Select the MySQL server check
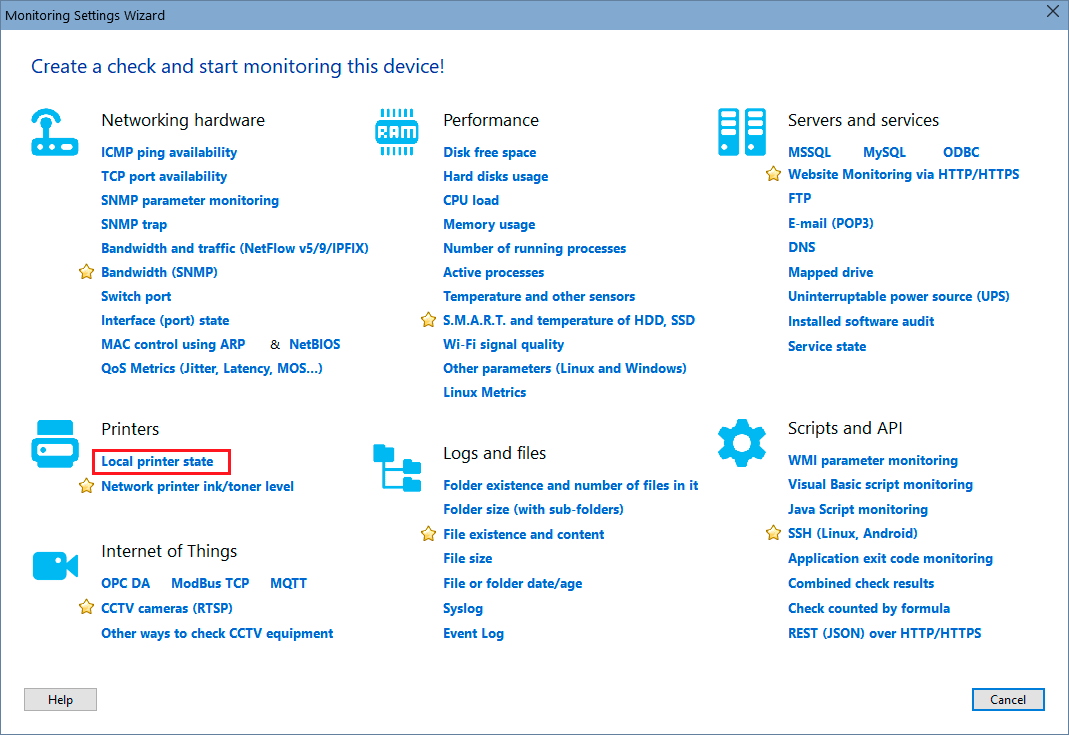 (884, 152)
